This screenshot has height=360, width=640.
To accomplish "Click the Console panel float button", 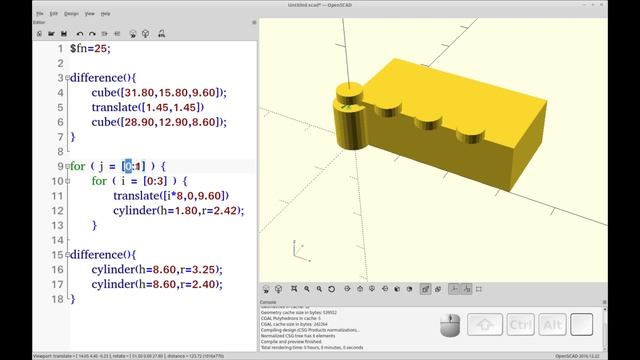I will click(x=604, y=302).
